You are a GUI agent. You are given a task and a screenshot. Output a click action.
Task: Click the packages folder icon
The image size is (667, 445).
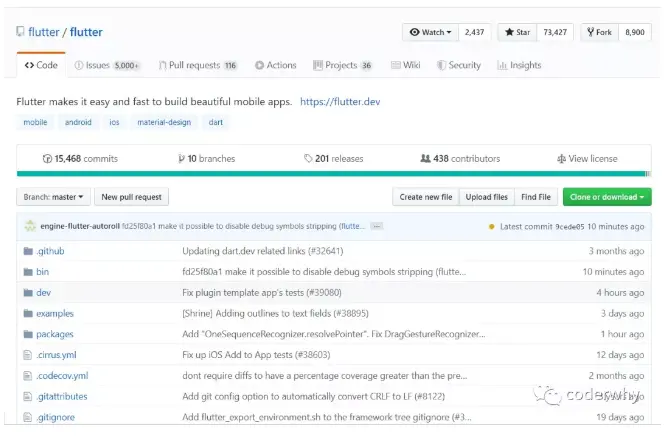coord(28,334)
